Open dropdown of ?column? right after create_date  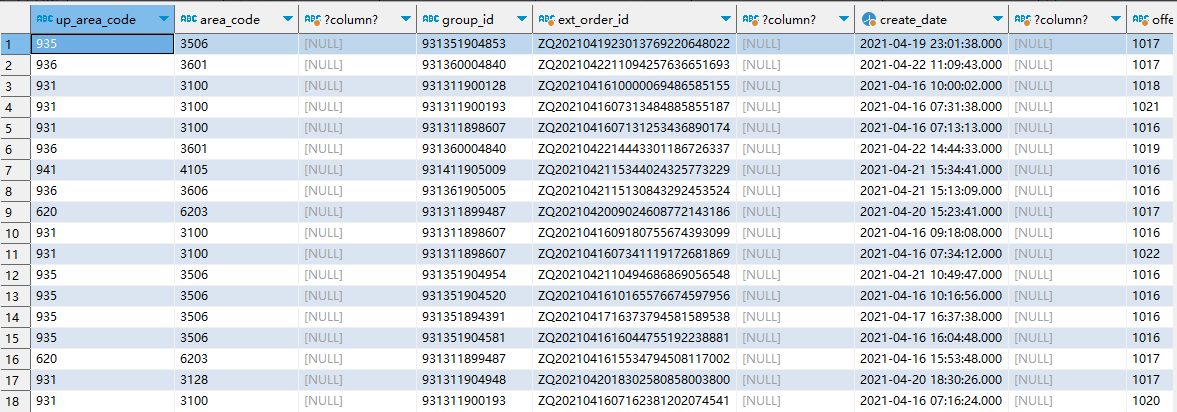(1116, 20)
